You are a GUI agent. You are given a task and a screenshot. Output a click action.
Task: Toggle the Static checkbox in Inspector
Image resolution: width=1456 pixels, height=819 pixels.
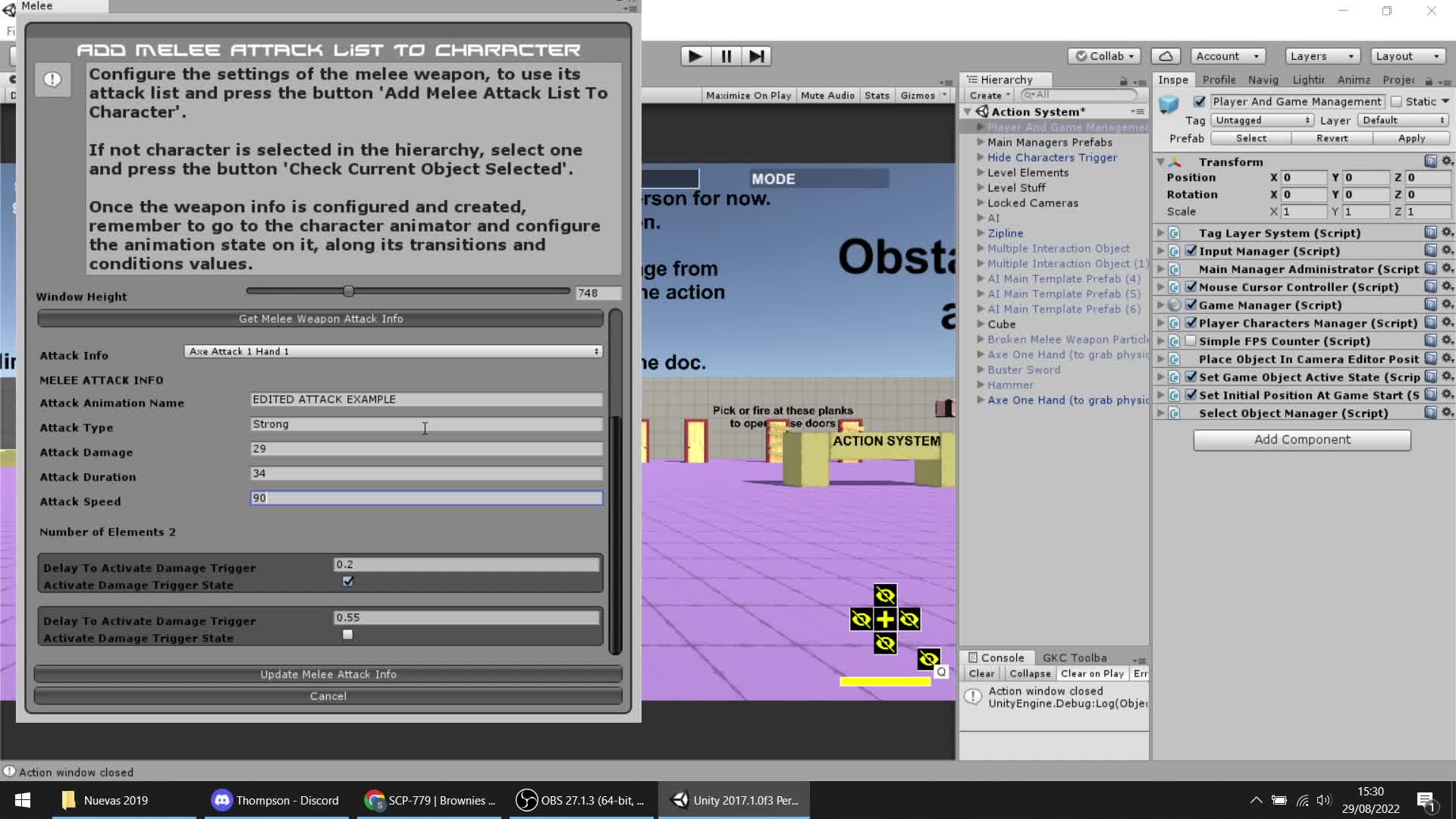(x=1396, y=102)
